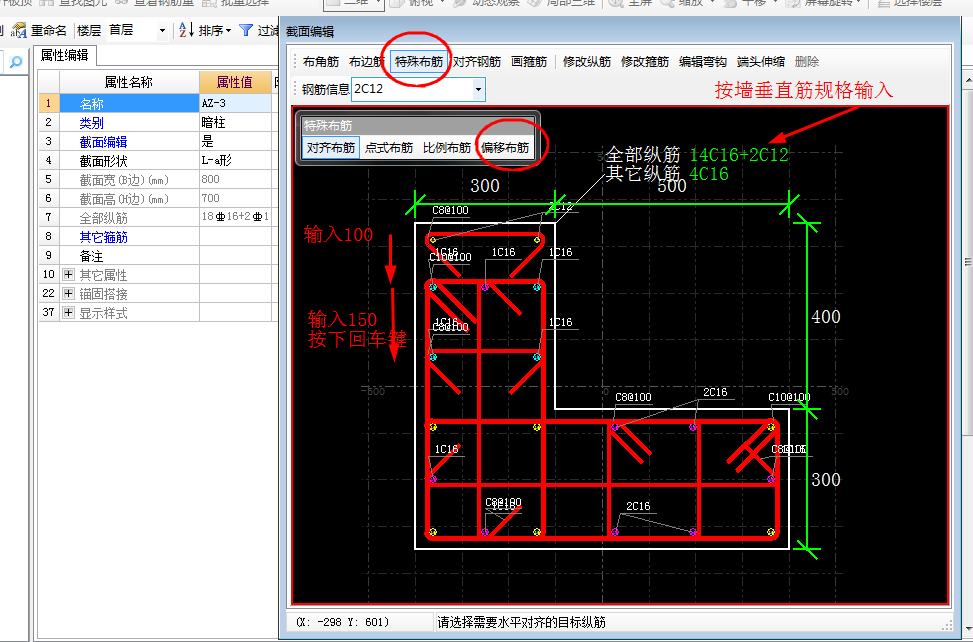
Task: Click the 截面形状 value L-a形
Action: coord(235,161)
